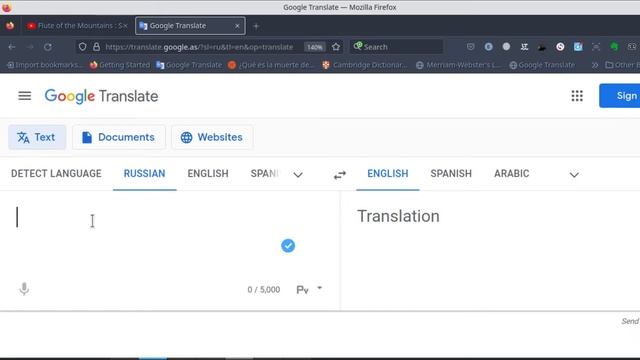Open Cambridge Dictionary bookmark

coord(364,65)
